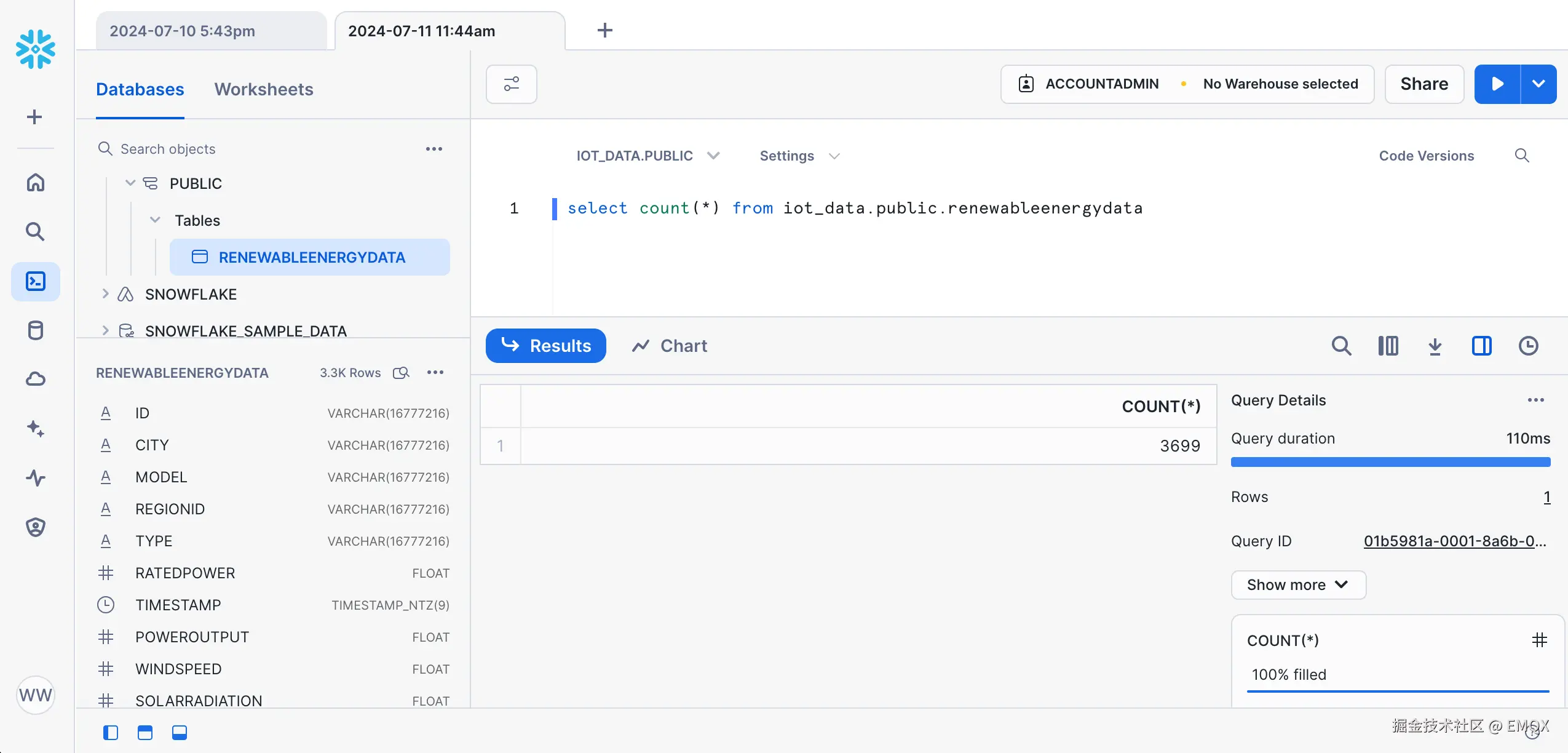The height and width of the screenshot is (753, 1568).
Task: Download the query results
Action: [x=1435, y=346]
